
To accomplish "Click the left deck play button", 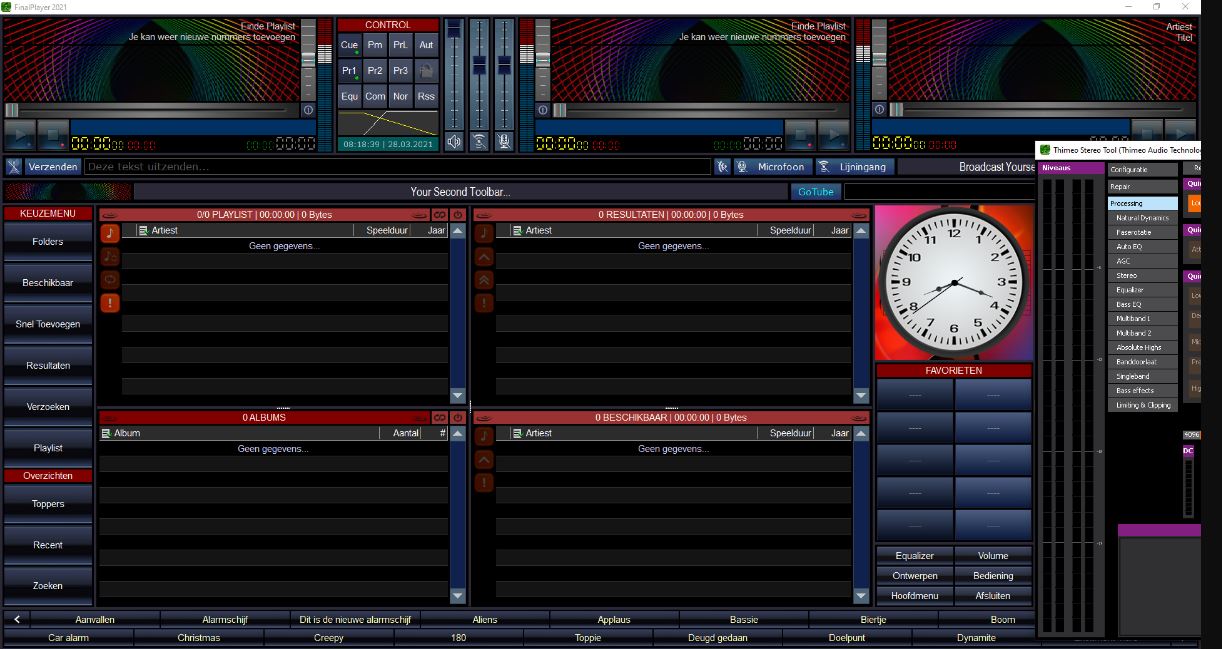I will 19,135.
